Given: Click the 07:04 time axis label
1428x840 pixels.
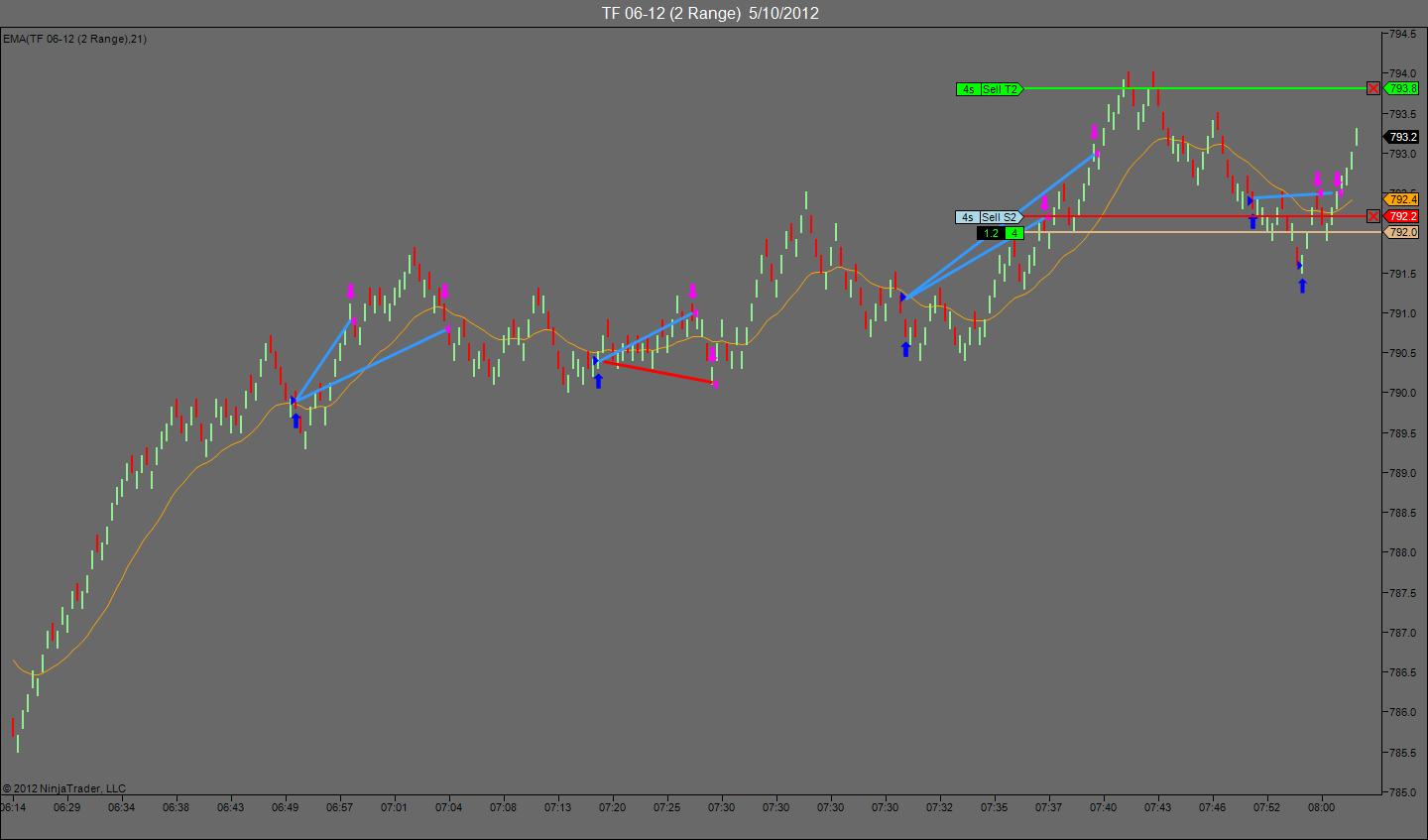Looking at the screenshot, I should tap(449, 807).
